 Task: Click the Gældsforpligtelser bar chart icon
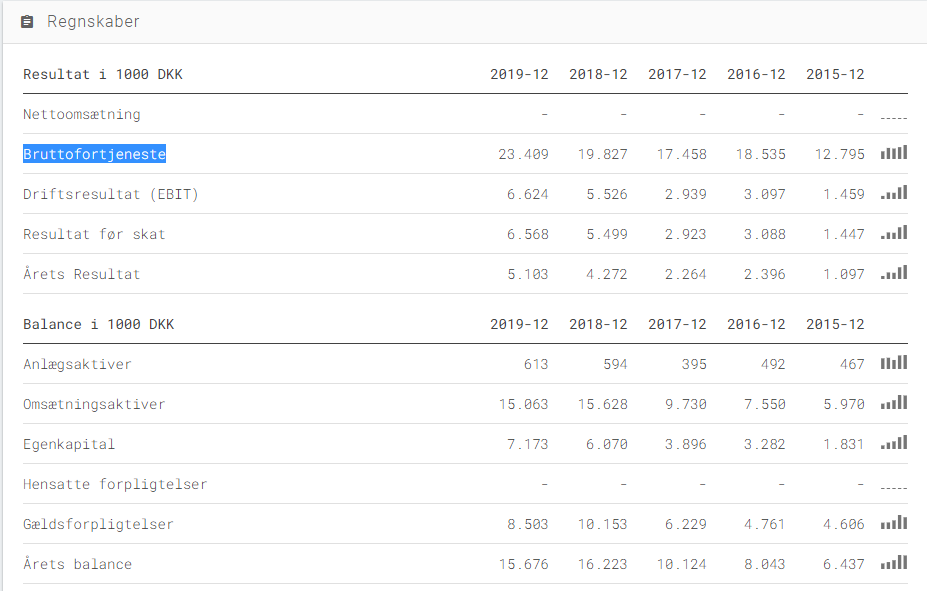pos(894,523)
